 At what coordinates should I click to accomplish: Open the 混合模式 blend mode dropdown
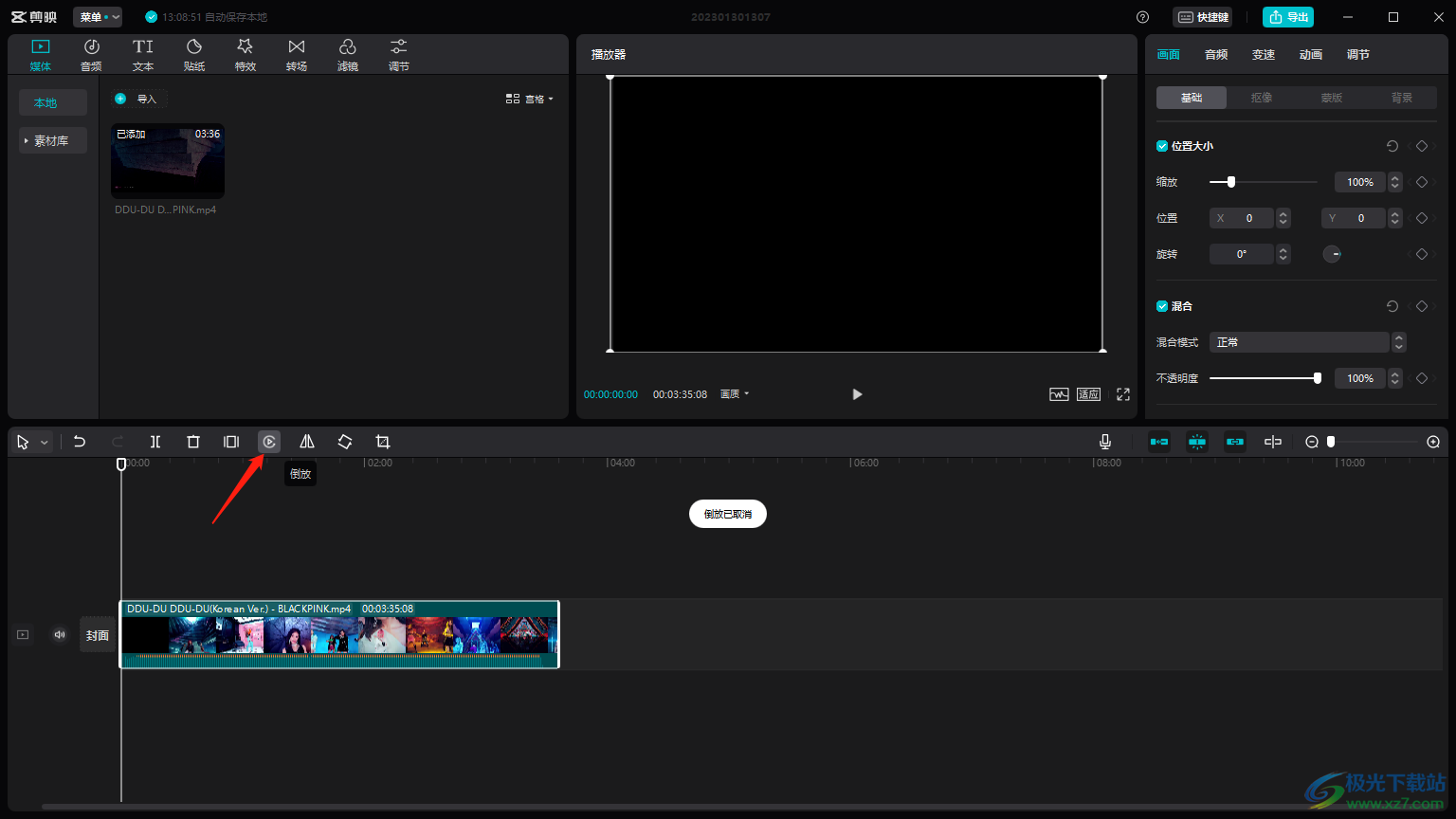pyautogui.click(x=1307, y=342)
